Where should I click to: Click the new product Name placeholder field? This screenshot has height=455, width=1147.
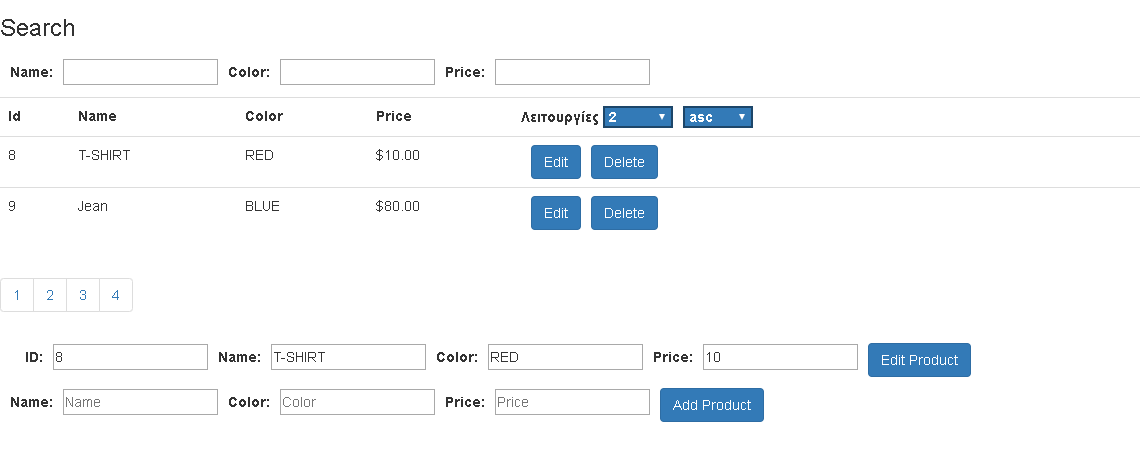(140, 402)
